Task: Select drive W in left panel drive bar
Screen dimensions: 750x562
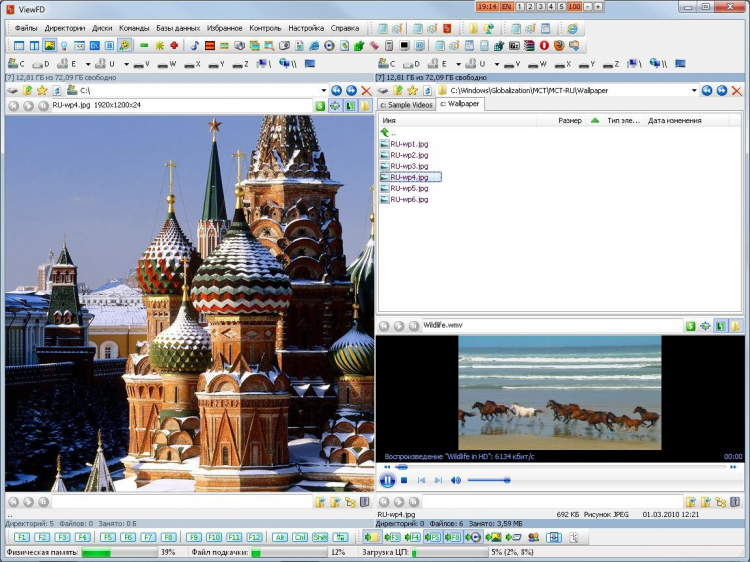Action: click(167, 64)
